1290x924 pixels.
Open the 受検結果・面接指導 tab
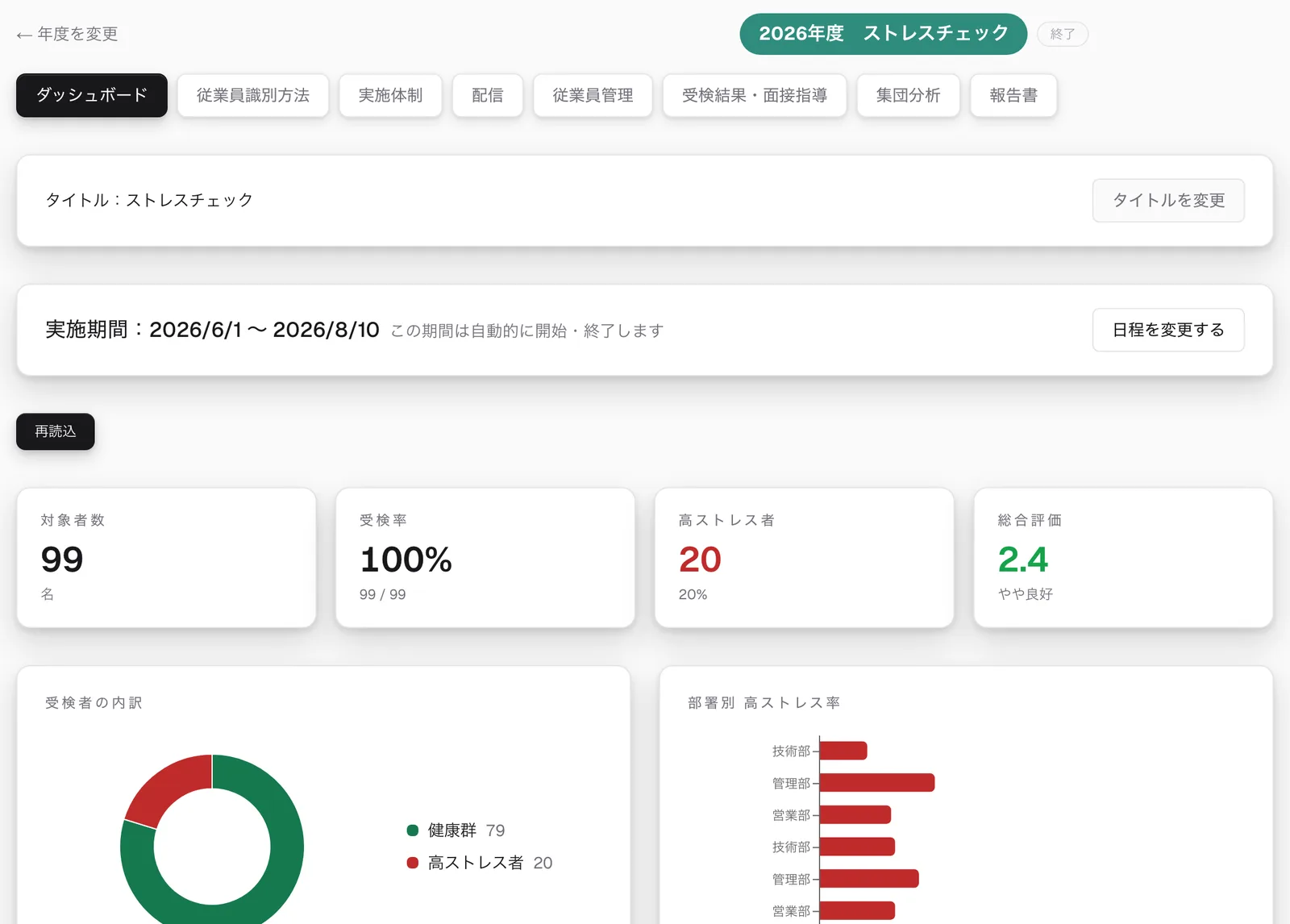click(x=755, y=95)
